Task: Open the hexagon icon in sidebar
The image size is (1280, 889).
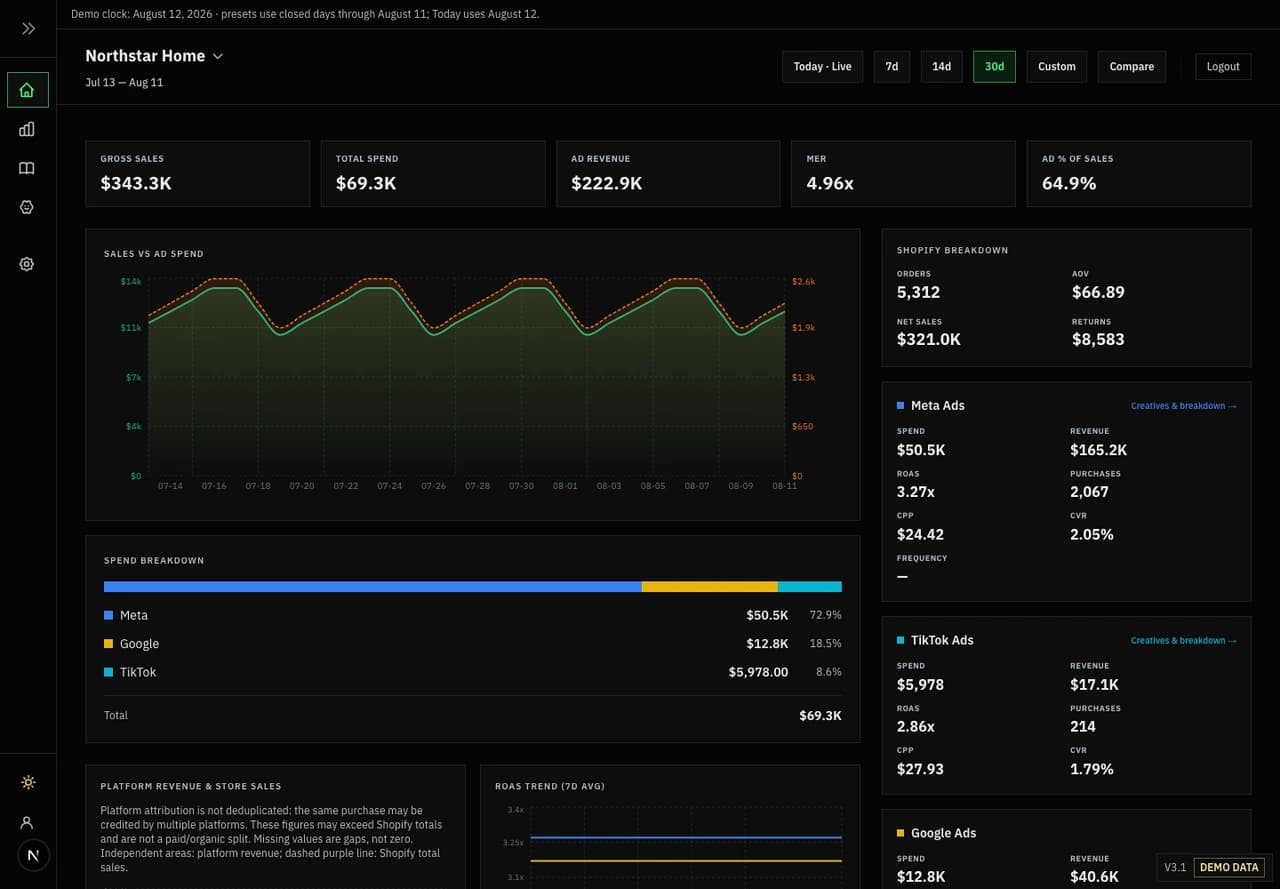Action: (x=27, y=207)
